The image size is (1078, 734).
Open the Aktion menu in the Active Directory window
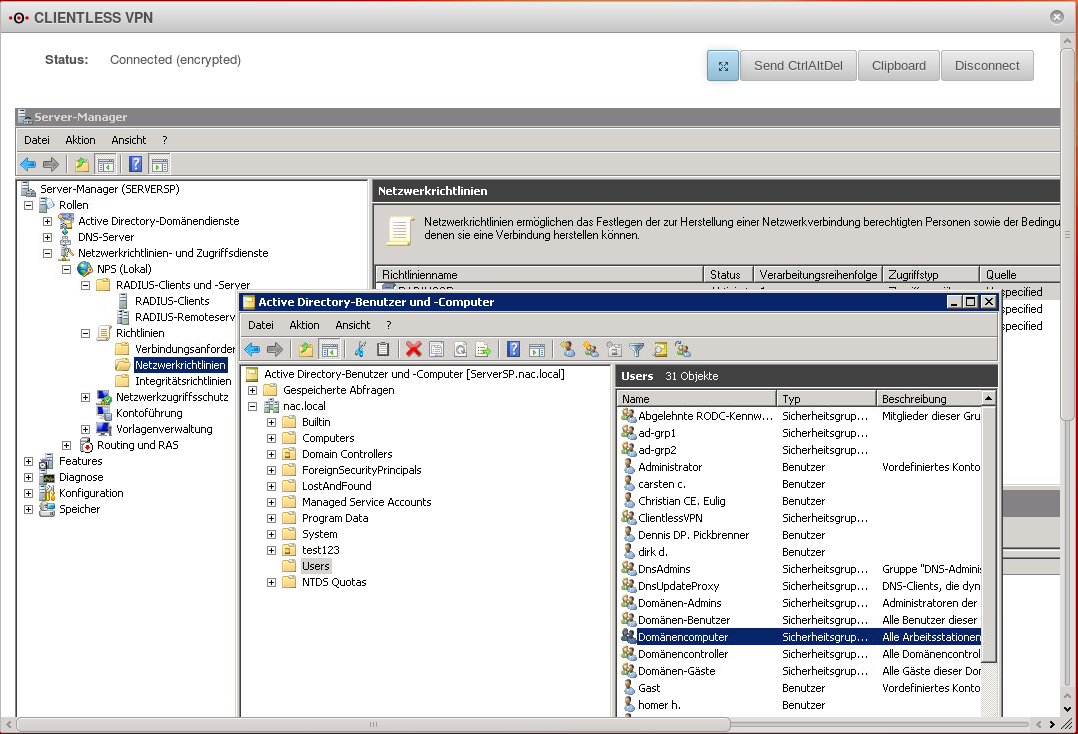pos(304,325)
